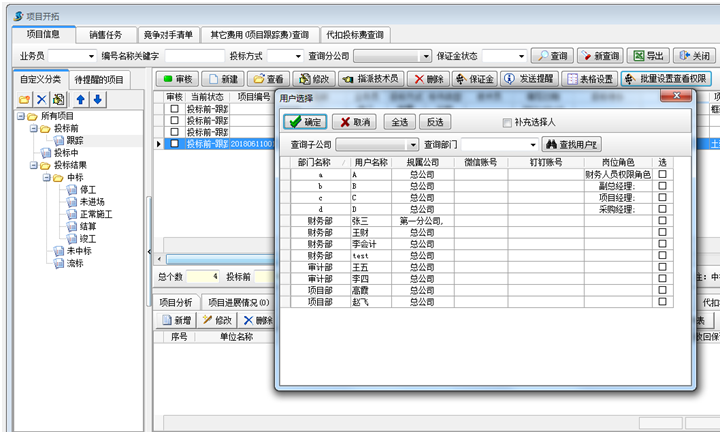722x434 pixels.
Task: Collapse the 中标 tree node
Action: (x=45, y=177)
